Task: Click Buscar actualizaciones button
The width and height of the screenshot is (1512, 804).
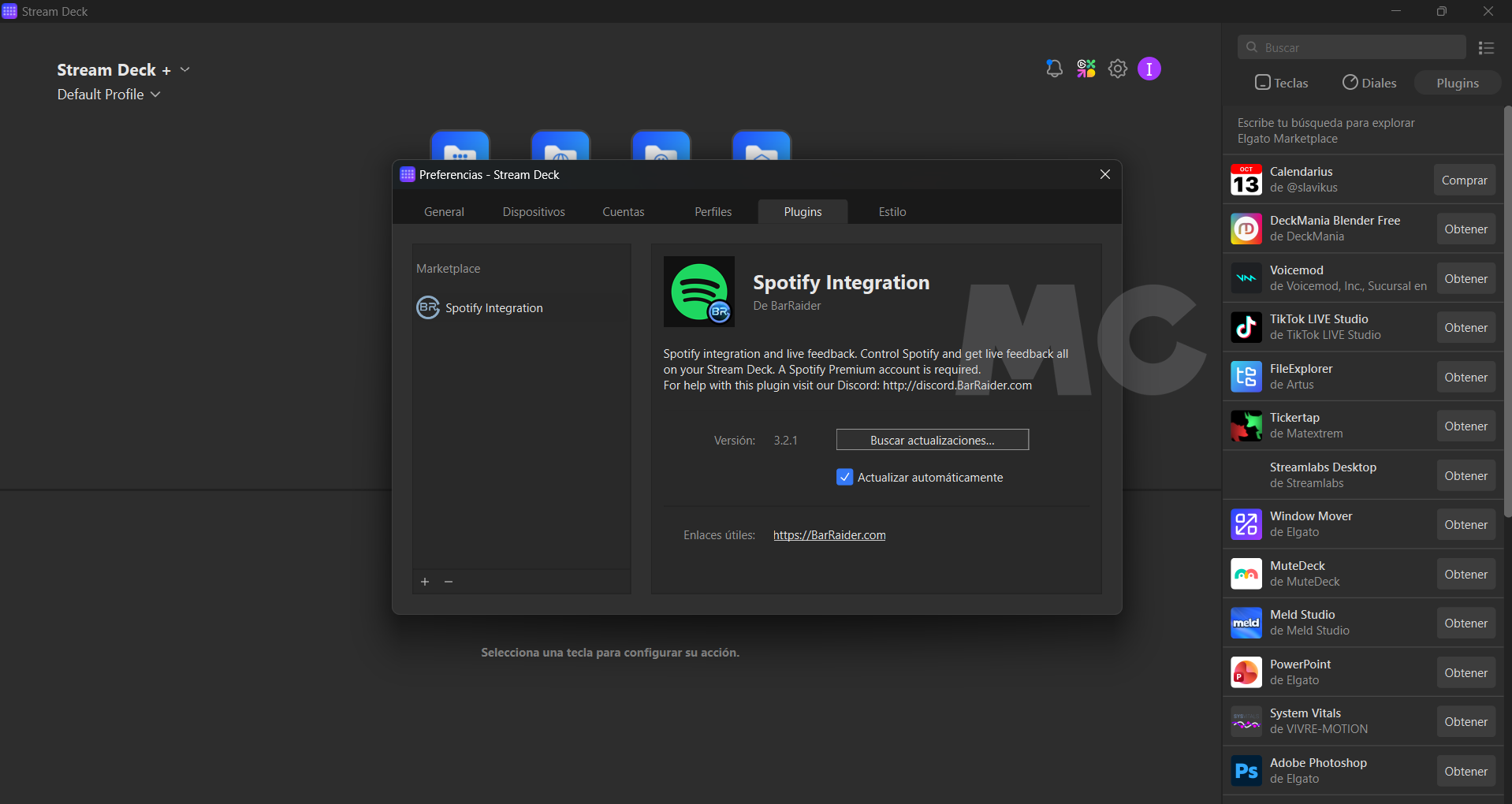Action: click(932, 440)
